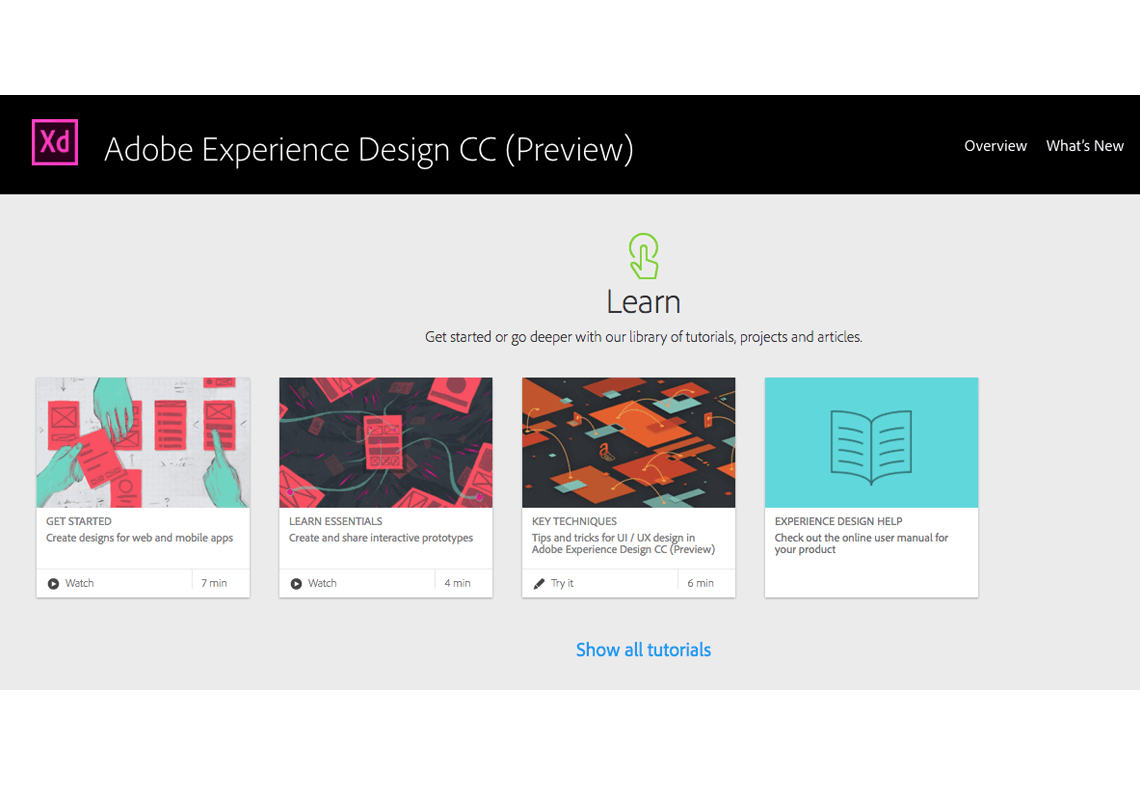This screenshot has height=807, width=1140.
Task: Click the Adobe Xd logo icon
Action: (54, 142)
